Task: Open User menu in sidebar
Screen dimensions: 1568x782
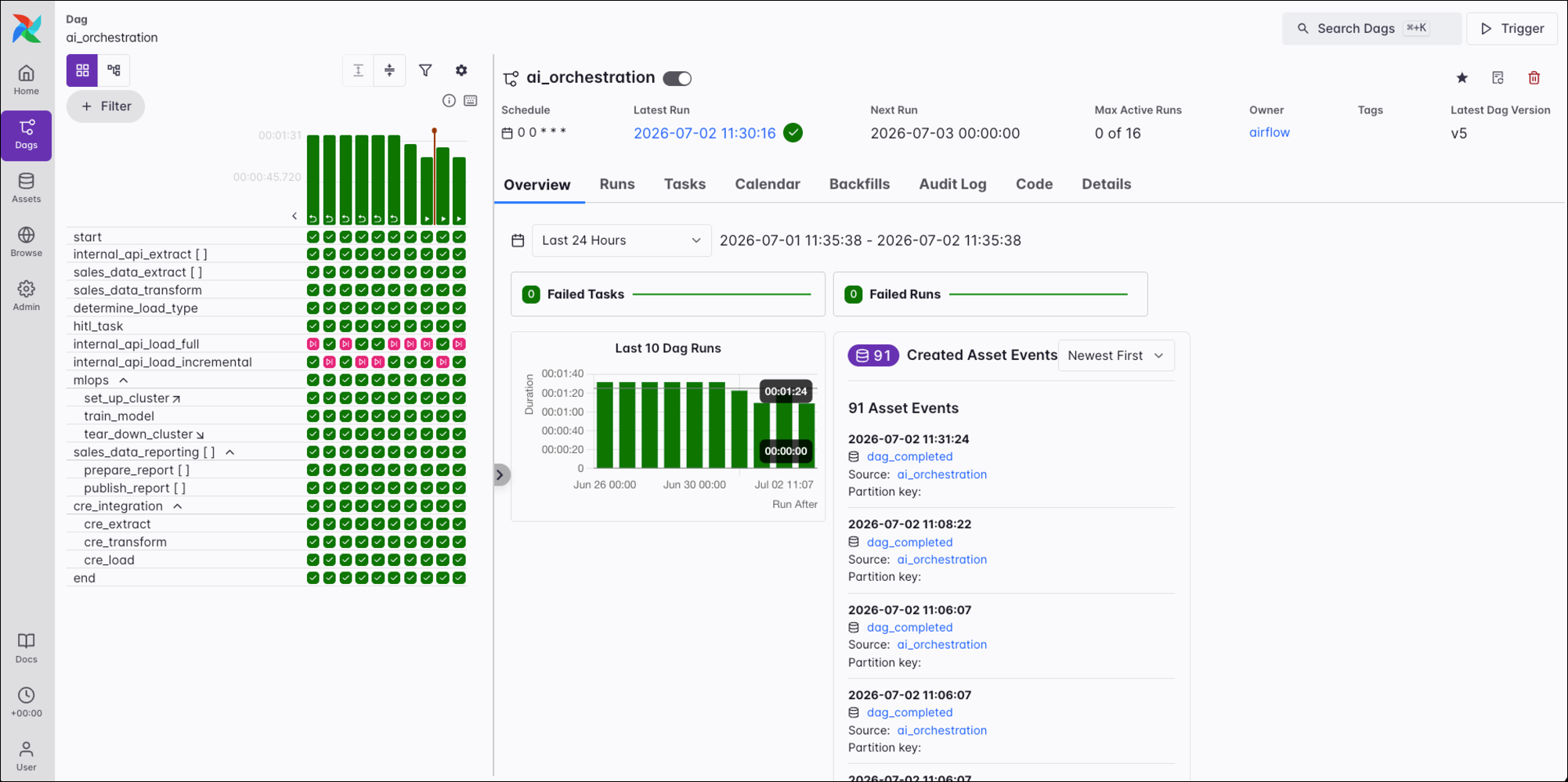Action: [x=27, y=757]
